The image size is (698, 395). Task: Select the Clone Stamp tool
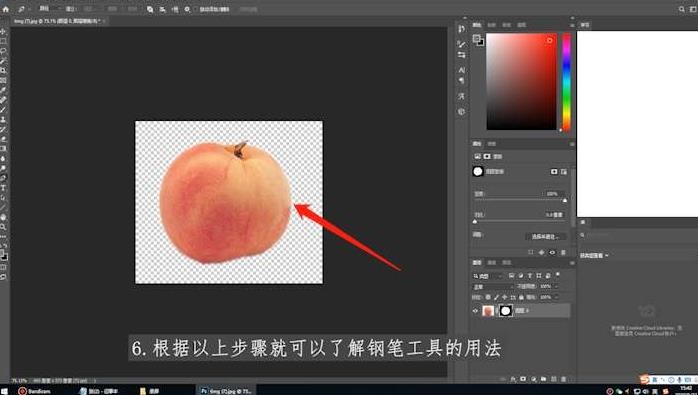click(x=4, y=119)
